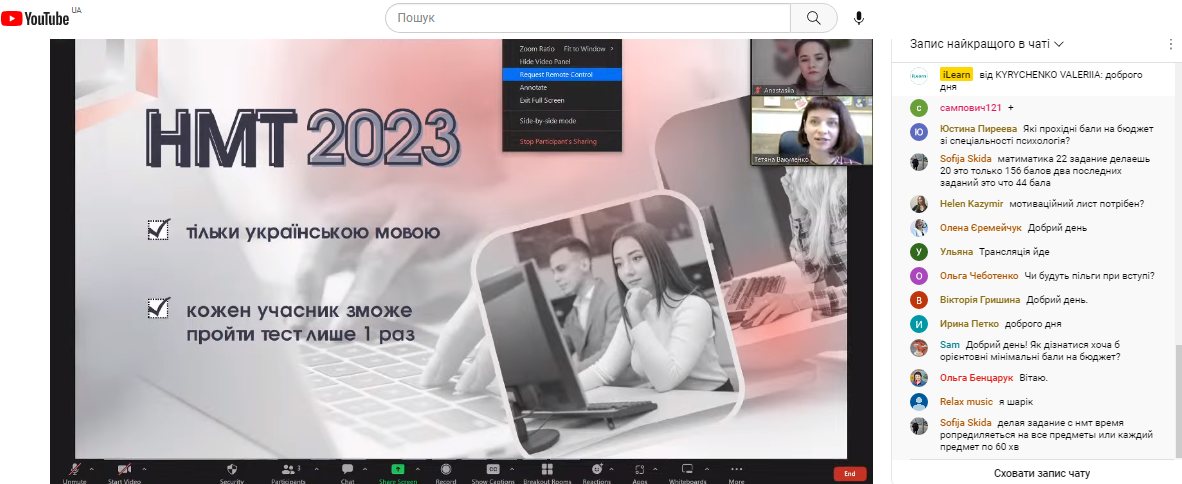This screenshot has width=1182, height=484.
Task: Click the Start Video camera icon
Action: click(126, 469)
